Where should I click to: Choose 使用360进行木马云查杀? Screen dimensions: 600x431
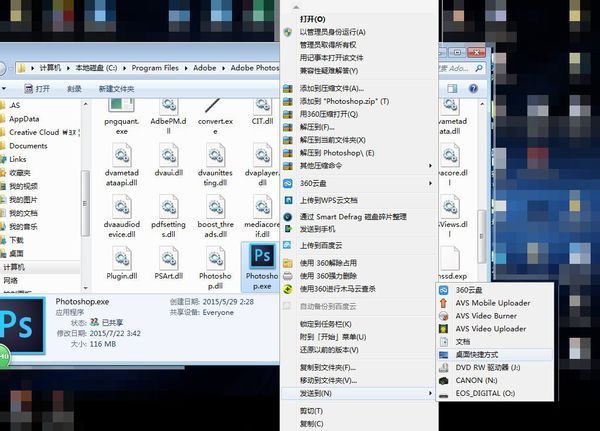[x=359, y=289]
